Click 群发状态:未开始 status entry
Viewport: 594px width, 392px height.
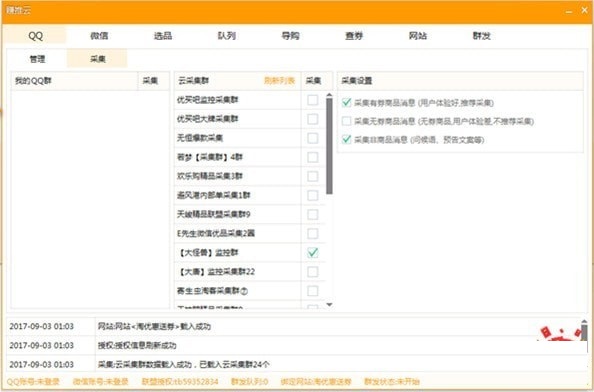click(x=392, y=381)
